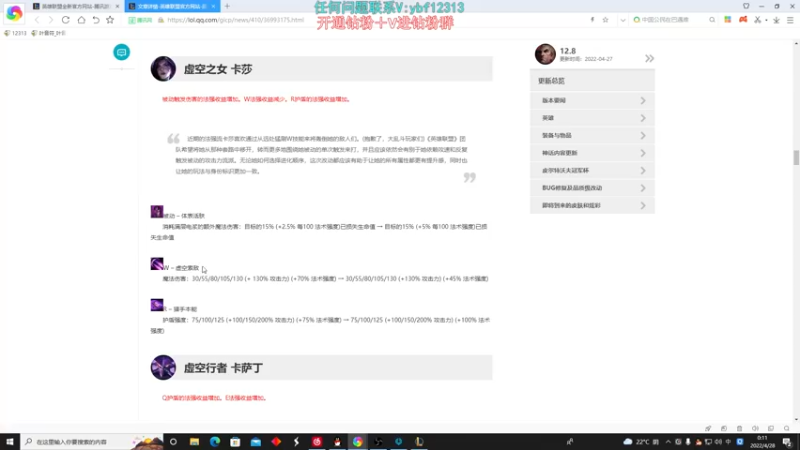Open the colorful grid extensions icon
This screenshot has width=800, height=450.
pyautogui.click(x=728, y=20)
